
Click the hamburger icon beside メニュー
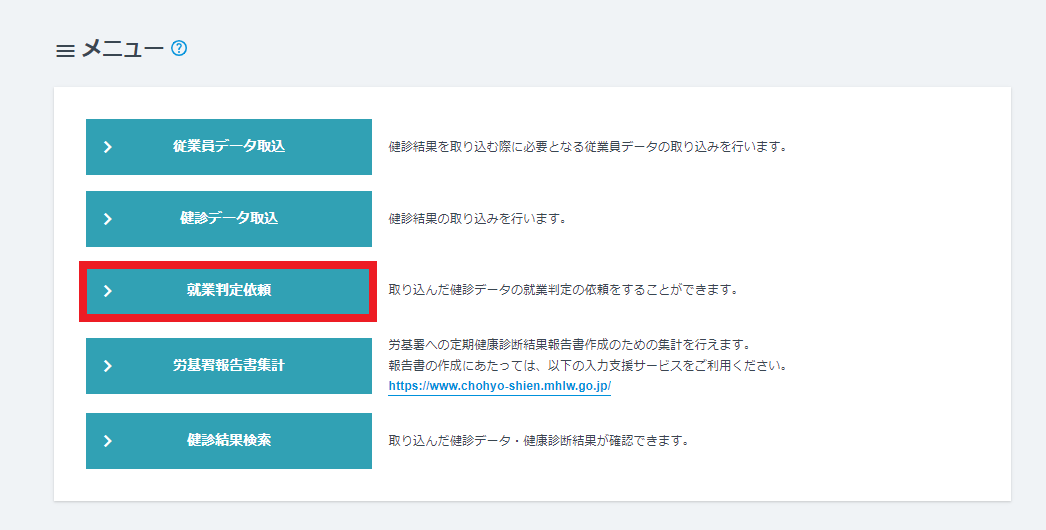coord(65,50)
